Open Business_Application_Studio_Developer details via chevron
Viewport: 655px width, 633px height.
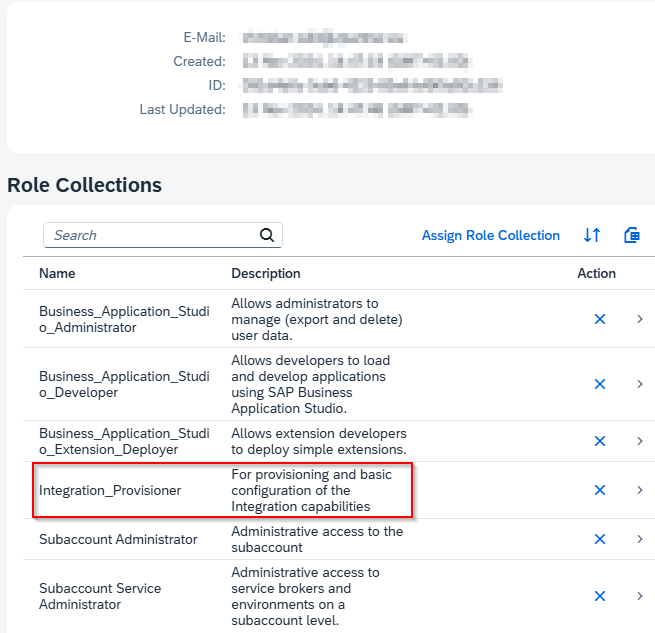(640, 384)
